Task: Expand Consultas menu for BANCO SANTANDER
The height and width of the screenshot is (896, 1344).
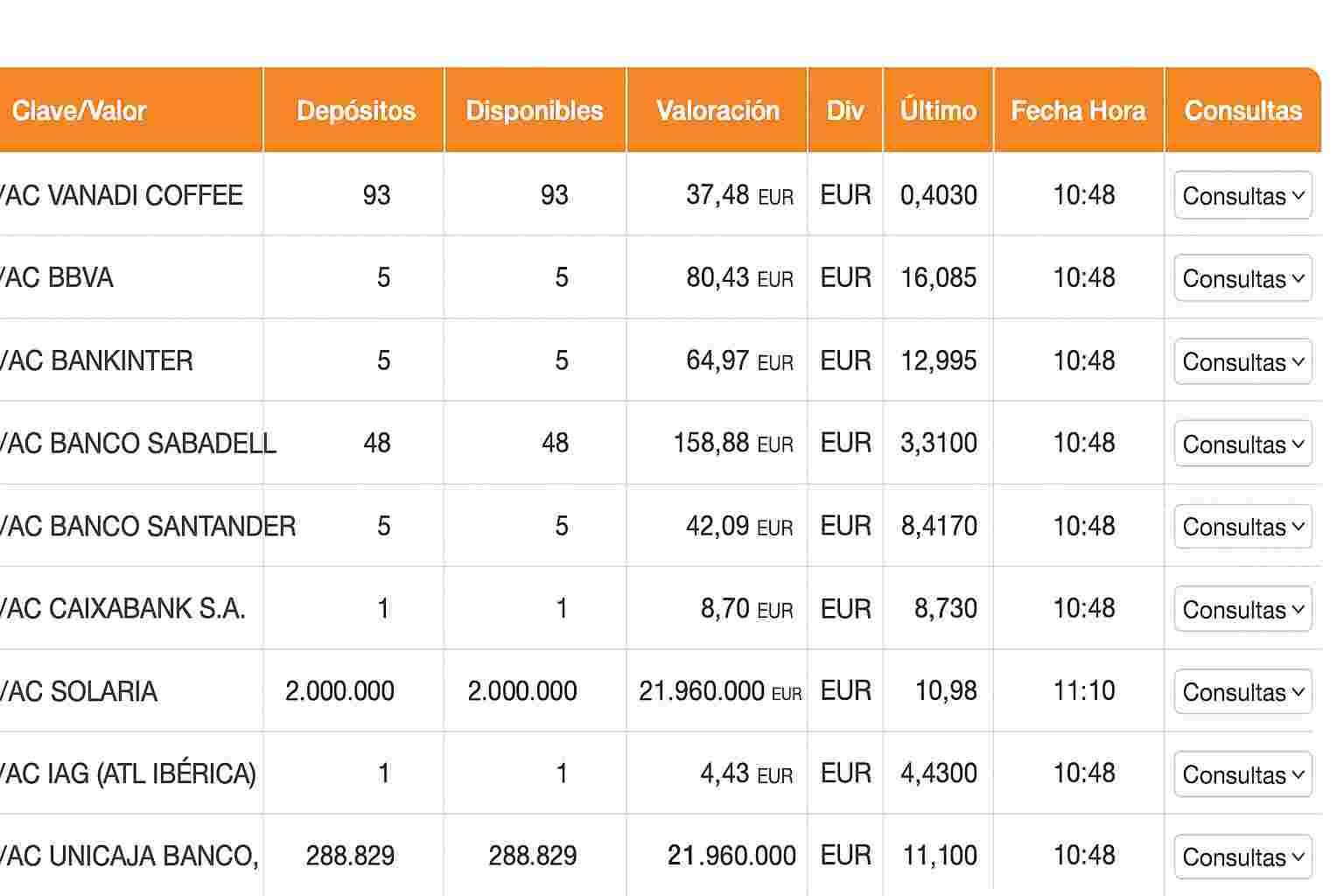Action: (1242, 527)
